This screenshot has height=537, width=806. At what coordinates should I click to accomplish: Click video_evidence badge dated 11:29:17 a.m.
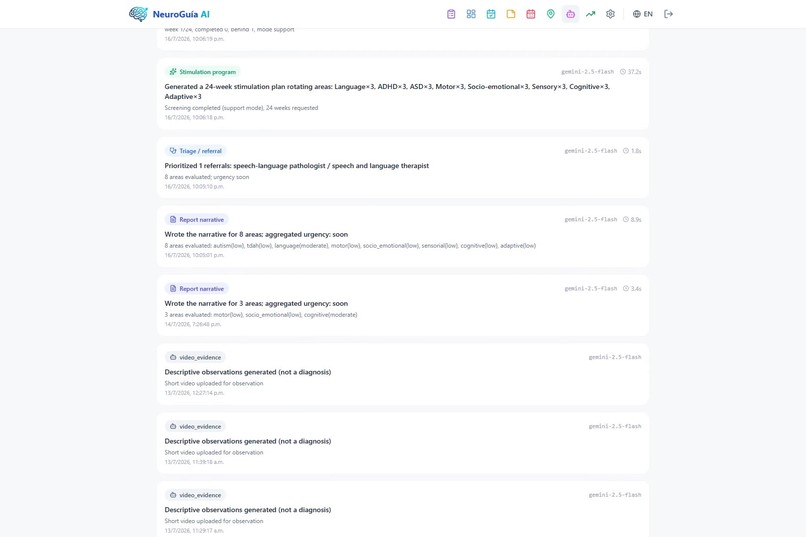(x=195, y=495)
